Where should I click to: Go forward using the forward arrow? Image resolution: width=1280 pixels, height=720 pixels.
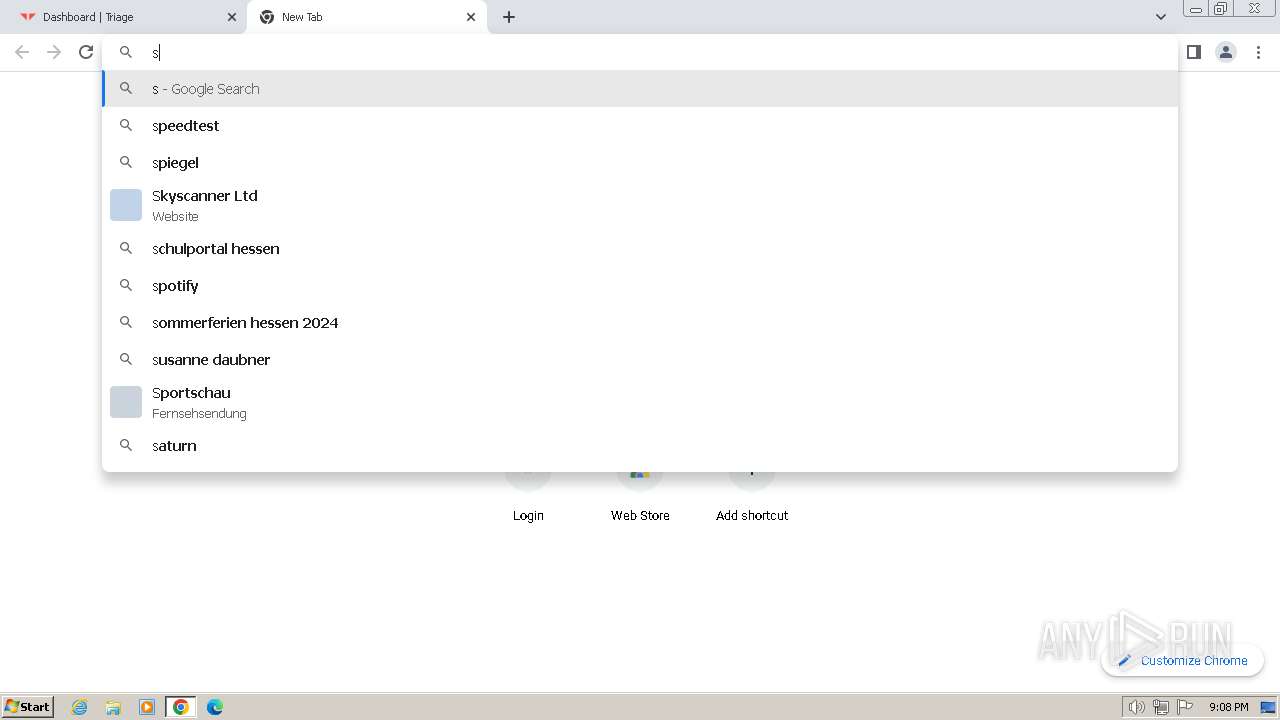pyautogui.click(x=54, y=52)
